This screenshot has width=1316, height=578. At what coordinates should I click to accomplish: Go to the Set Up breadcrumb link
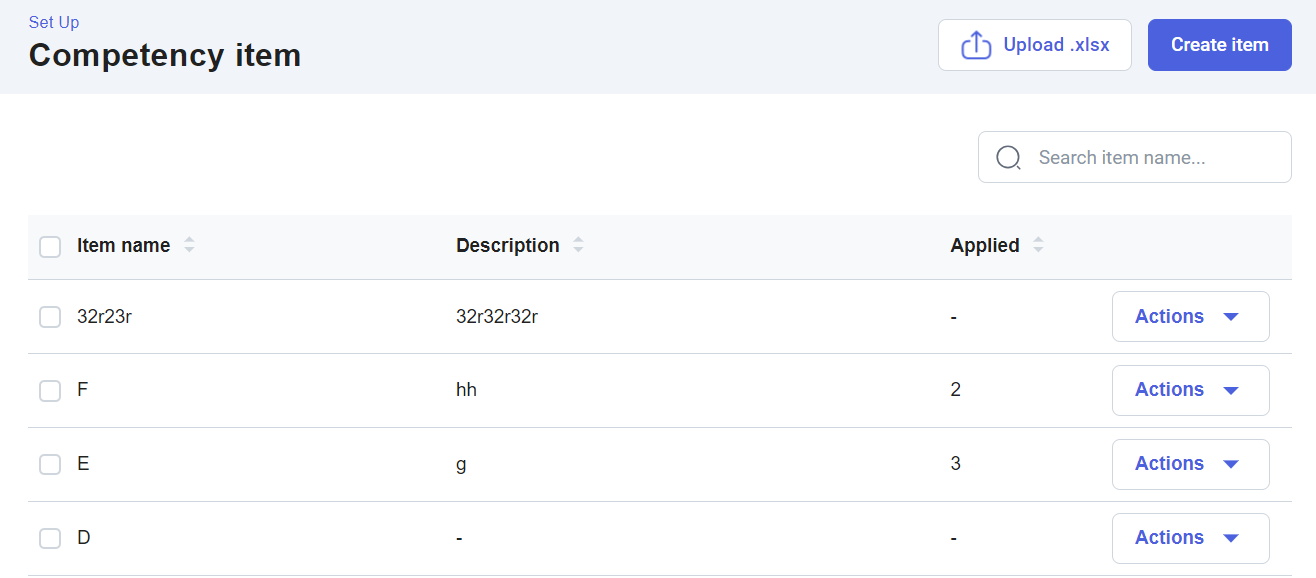point(54,22)
